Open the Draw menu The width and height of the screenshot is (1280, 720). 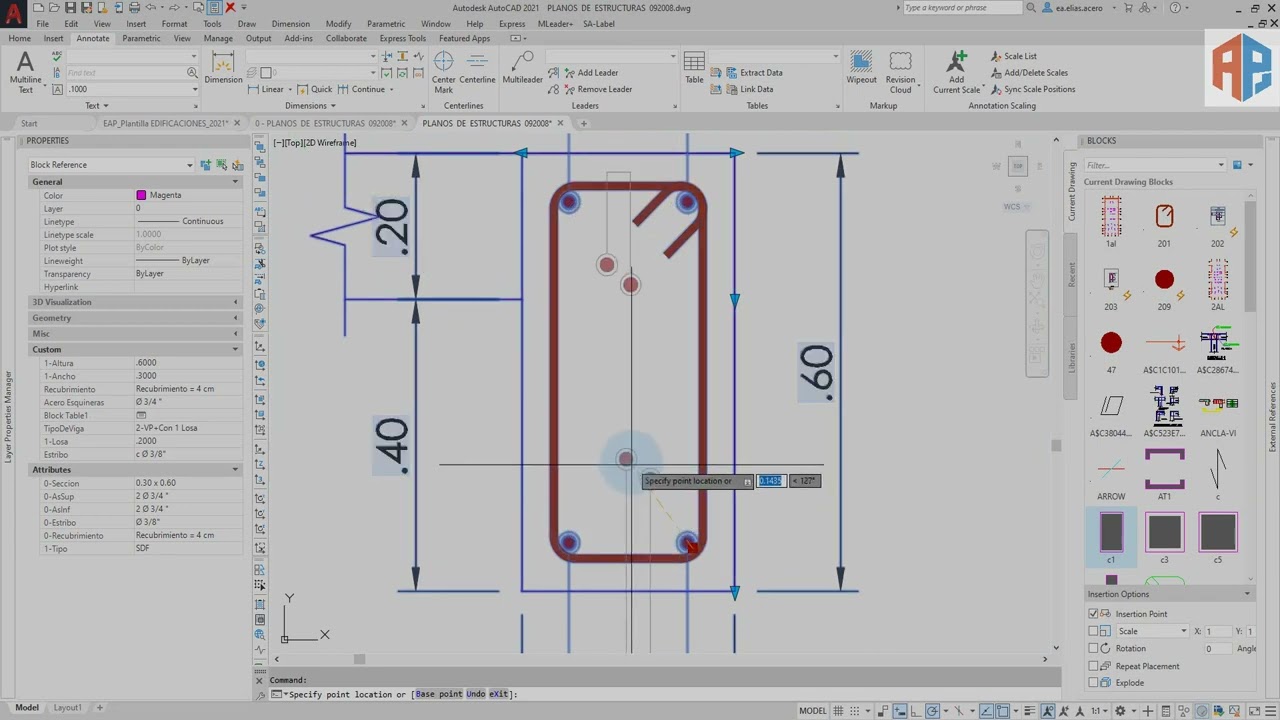click(246, 23)
